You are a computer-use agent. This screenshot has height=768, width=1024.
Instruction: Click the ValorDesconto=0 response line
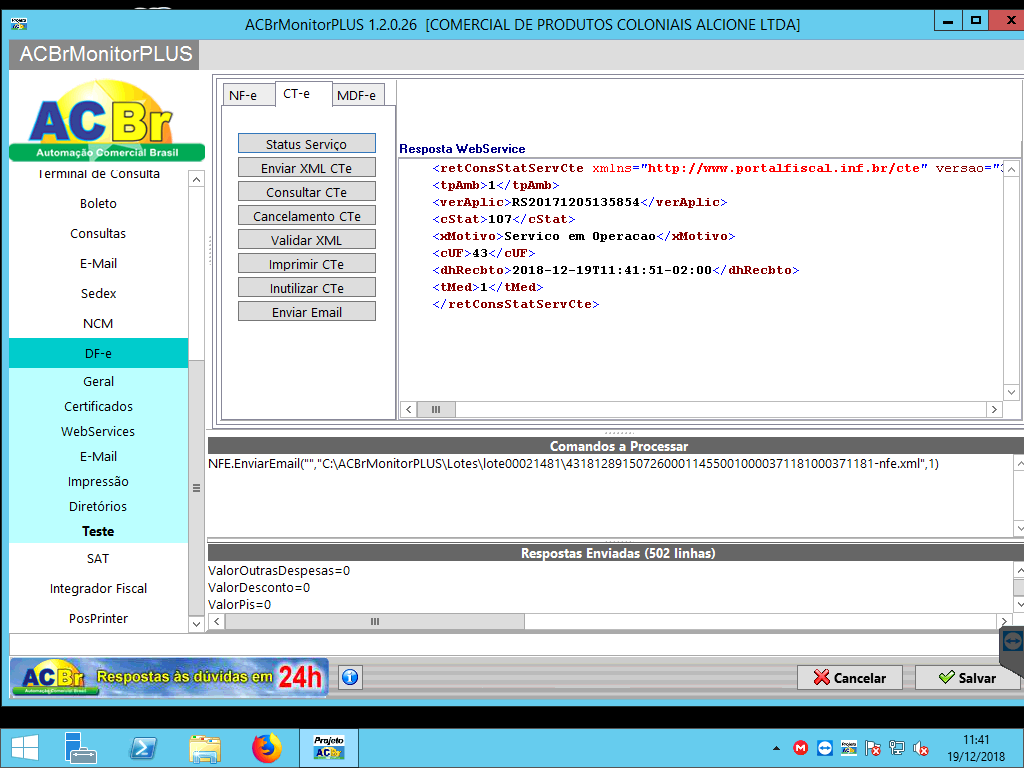259,587
